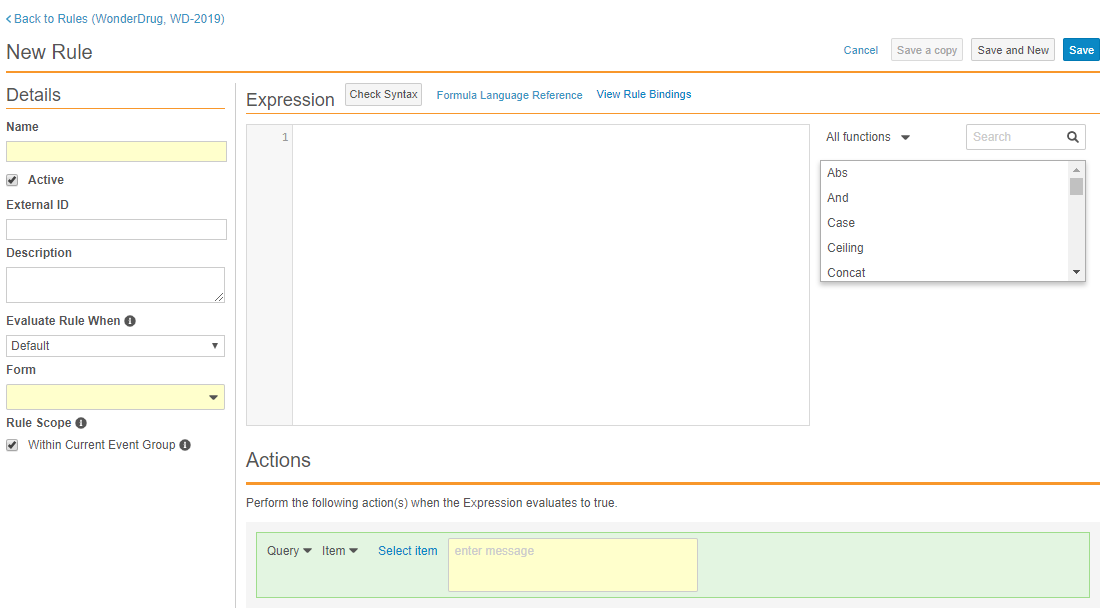Image resolution: width=1112 pixels, height=612 pixels.
Task: Open the All functions filter dropdown
Action: coord(867,138)
